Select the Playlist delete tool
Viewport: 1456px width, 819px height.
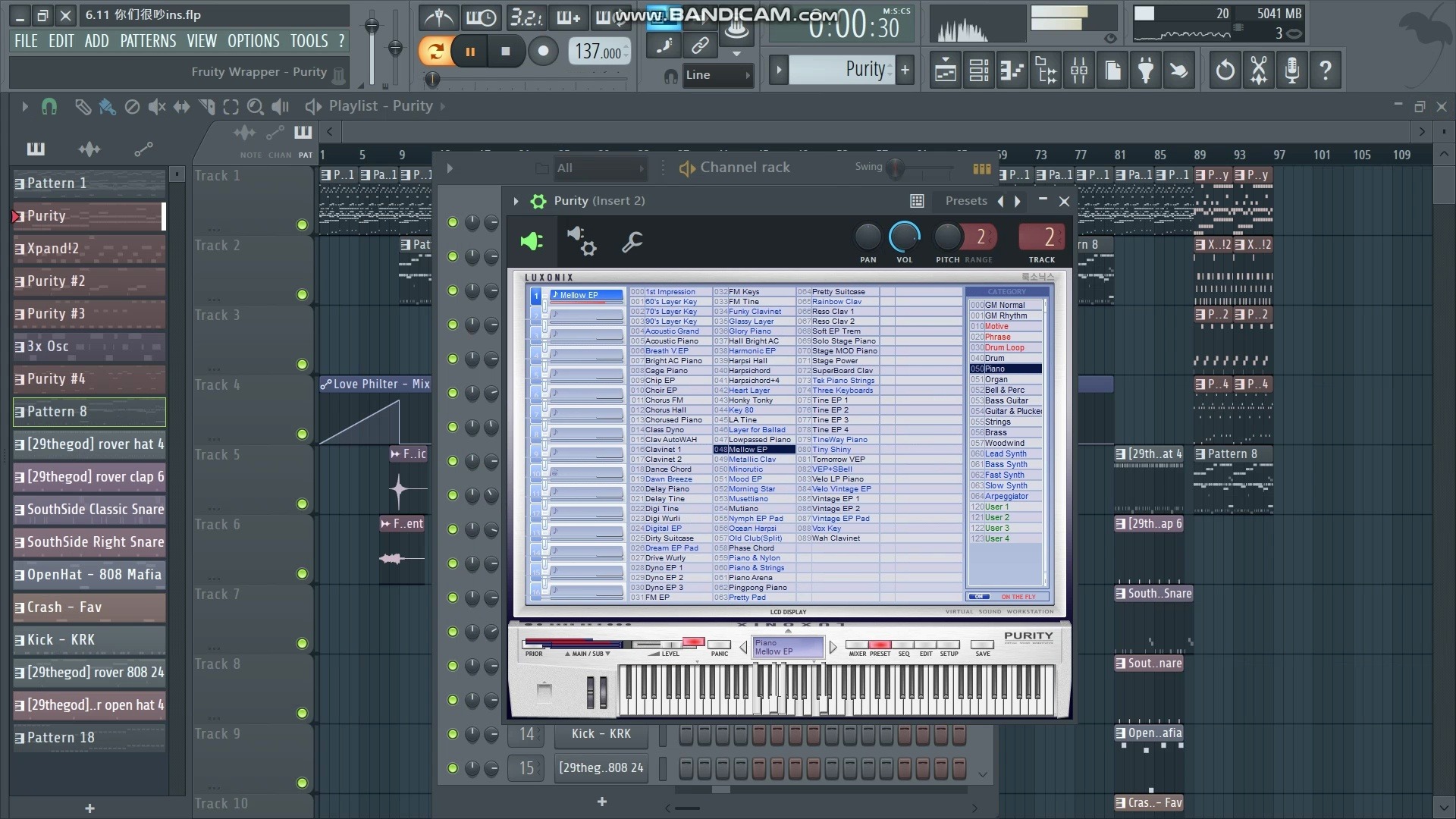132,107
